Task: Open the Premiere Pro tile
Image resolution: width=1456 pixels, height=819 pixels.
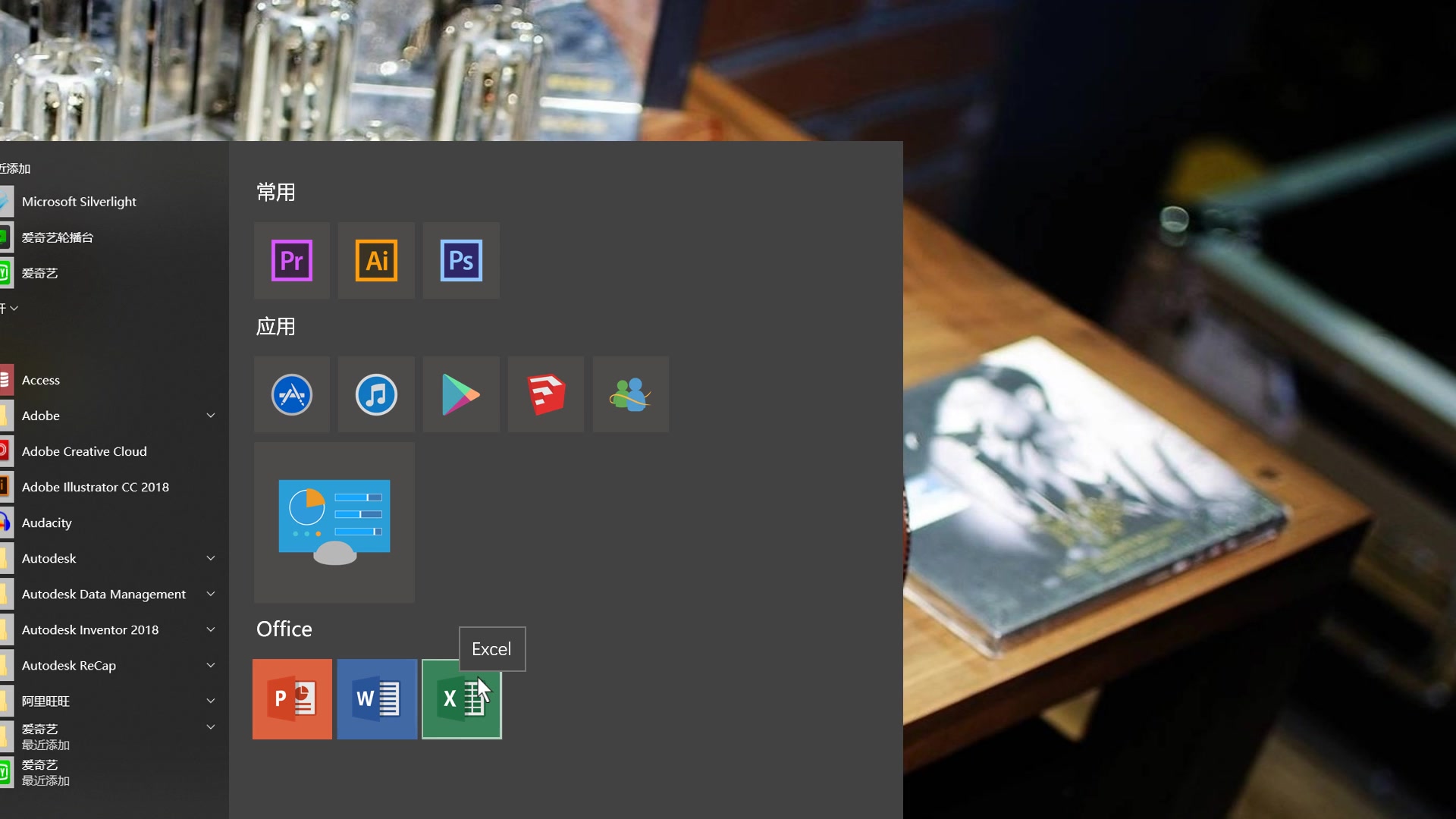Action: pyautogui.click(x=292, y=260)
